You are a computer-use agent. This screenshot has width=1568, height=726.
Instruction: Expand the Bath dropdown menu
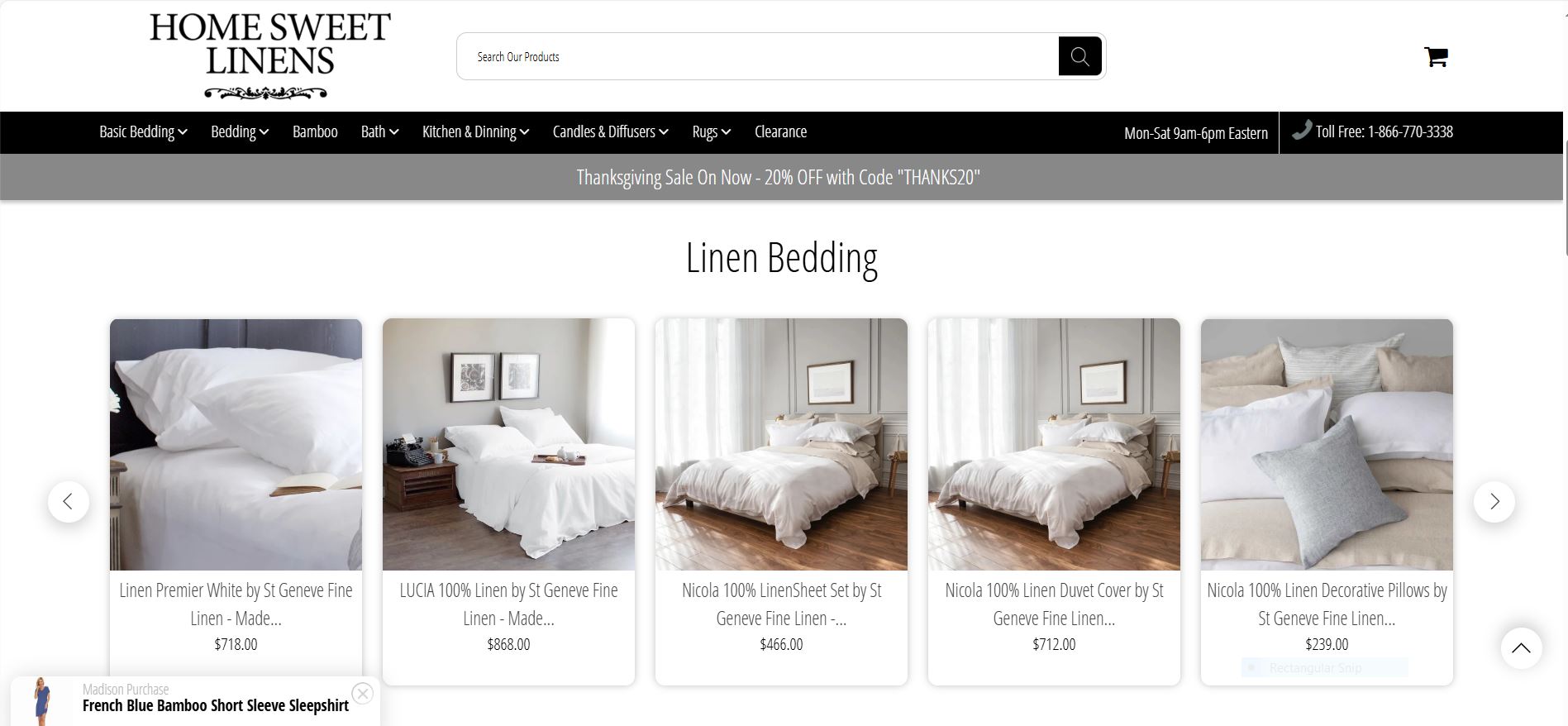[x=379, y=131]
